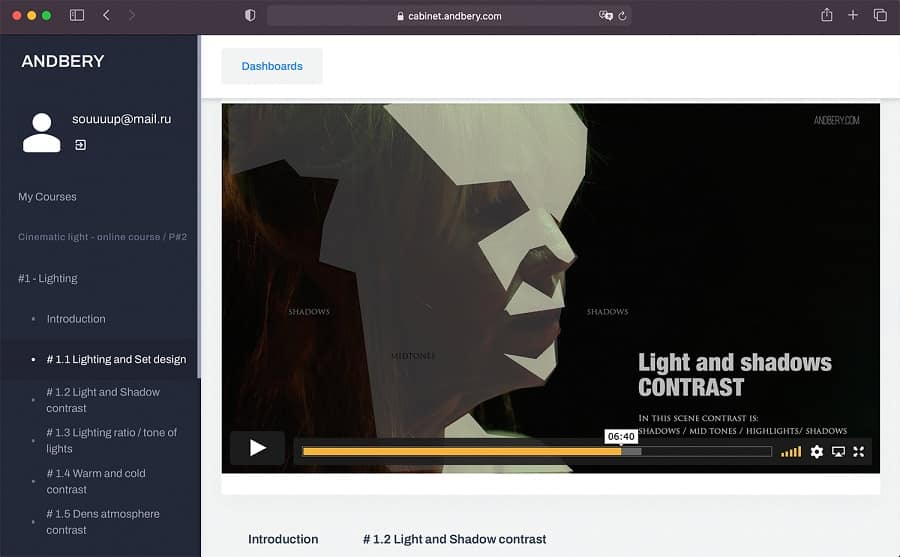Open # 1.3 Lighting ratio lesson
Image resolution: width=900 pixels, height=557 pixels.
[x=112, y=440]
